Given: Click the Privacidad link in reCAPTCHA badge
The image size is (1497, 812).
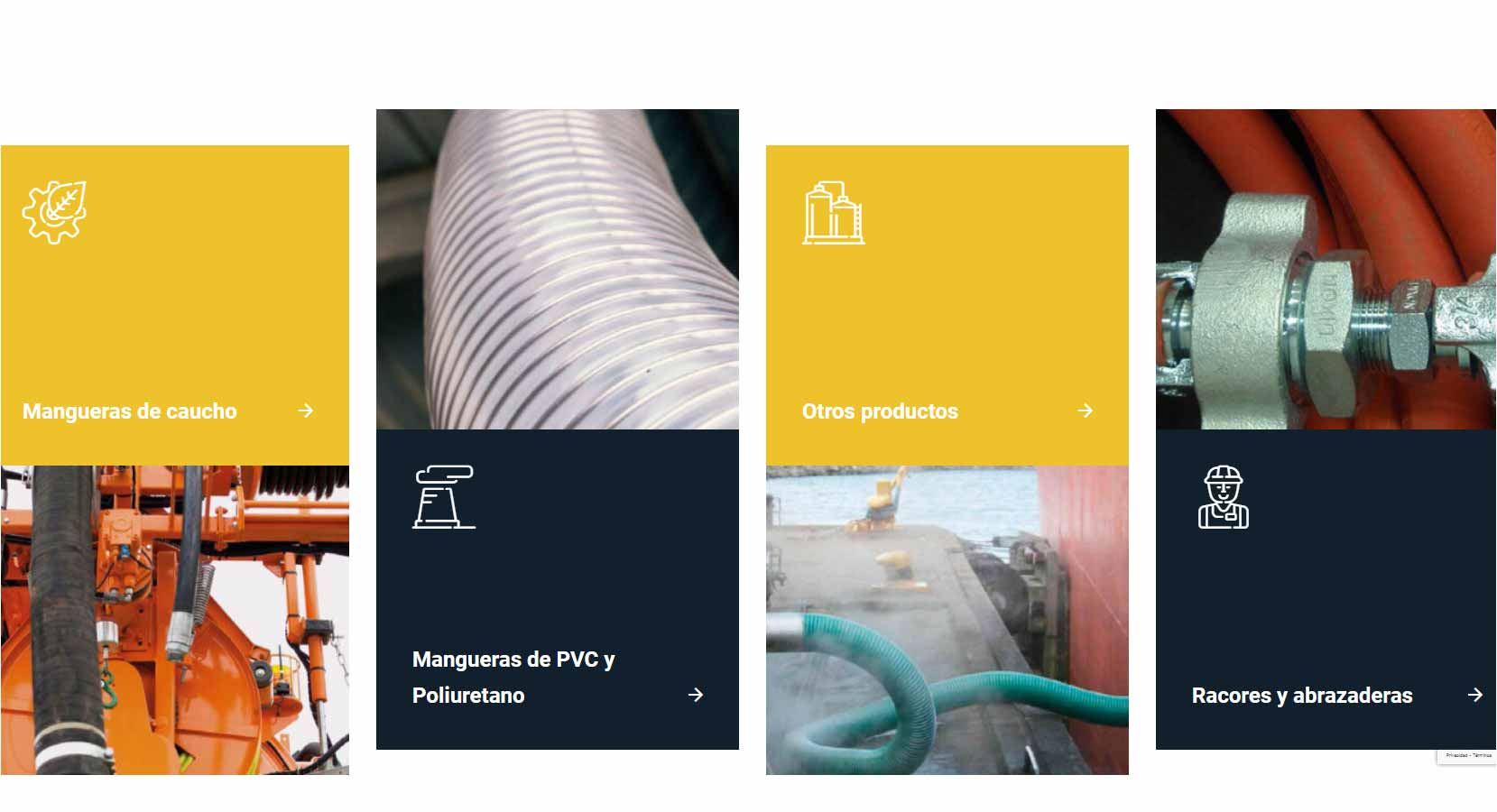Looking at the screenshot, I should tap(1456, 755).
